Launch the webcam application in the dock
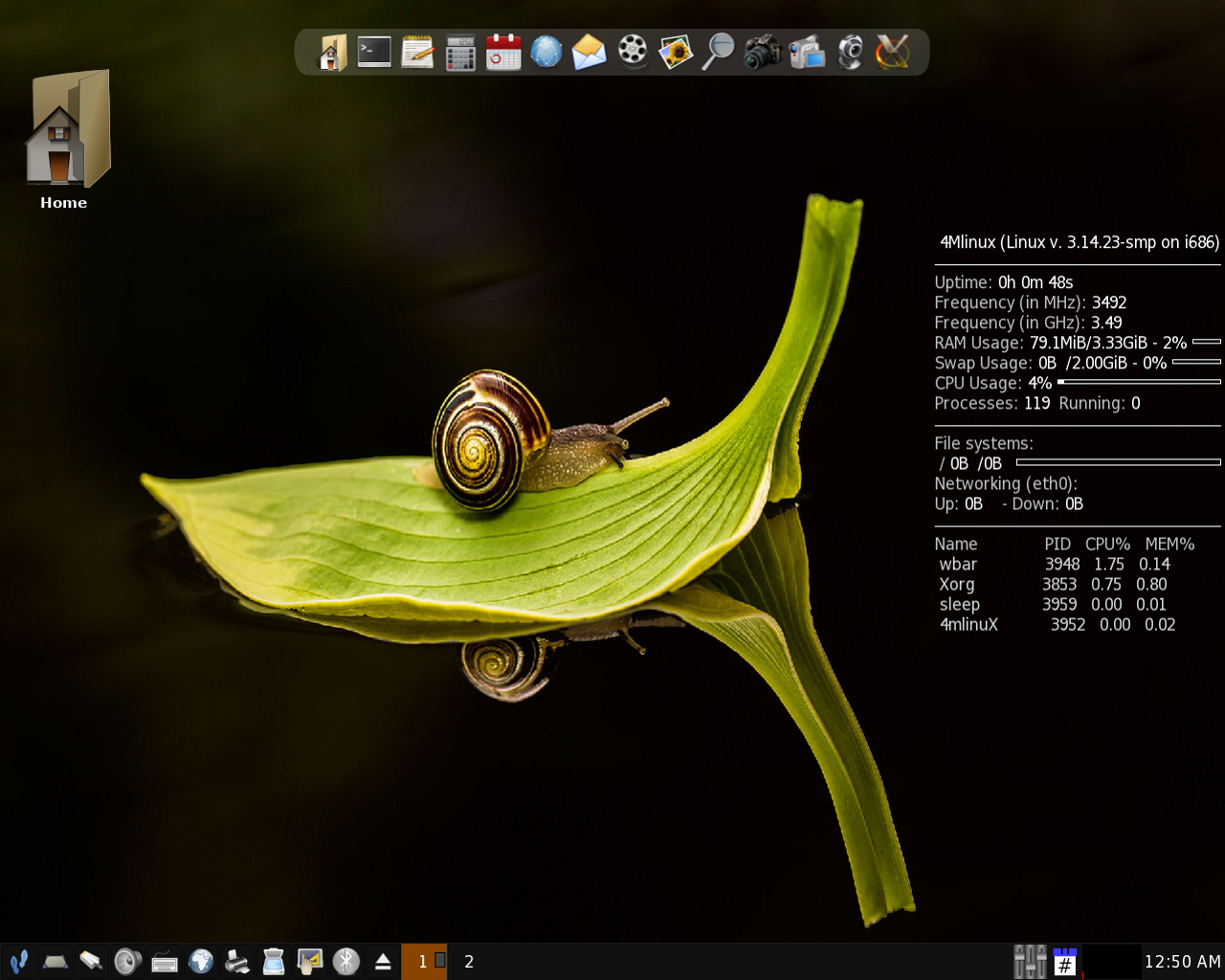 tap(850, 52)
